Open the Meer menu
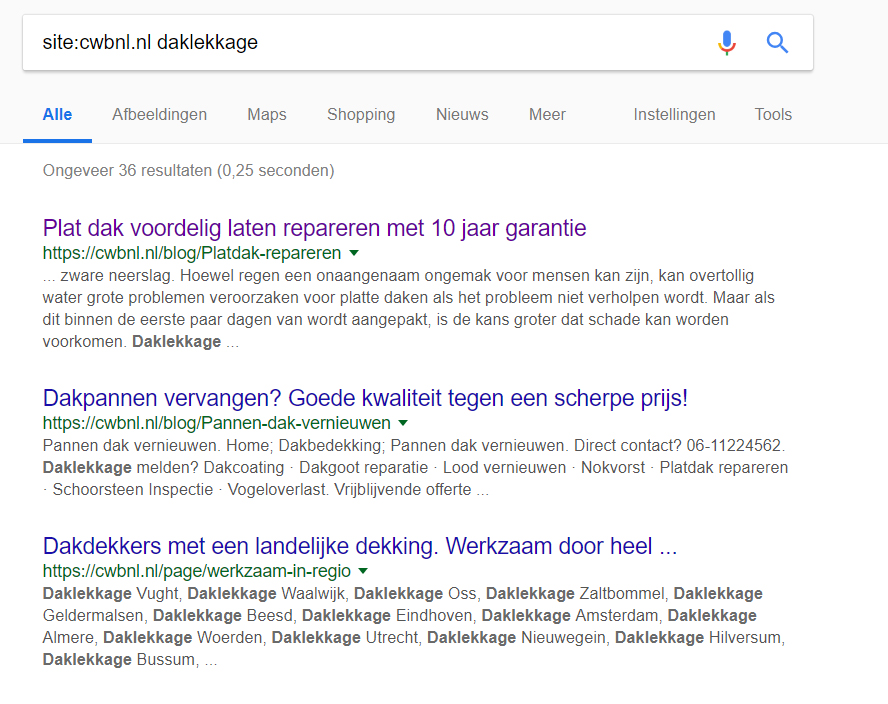The height and width of the screenshot is (704, 888). [547, 114]
